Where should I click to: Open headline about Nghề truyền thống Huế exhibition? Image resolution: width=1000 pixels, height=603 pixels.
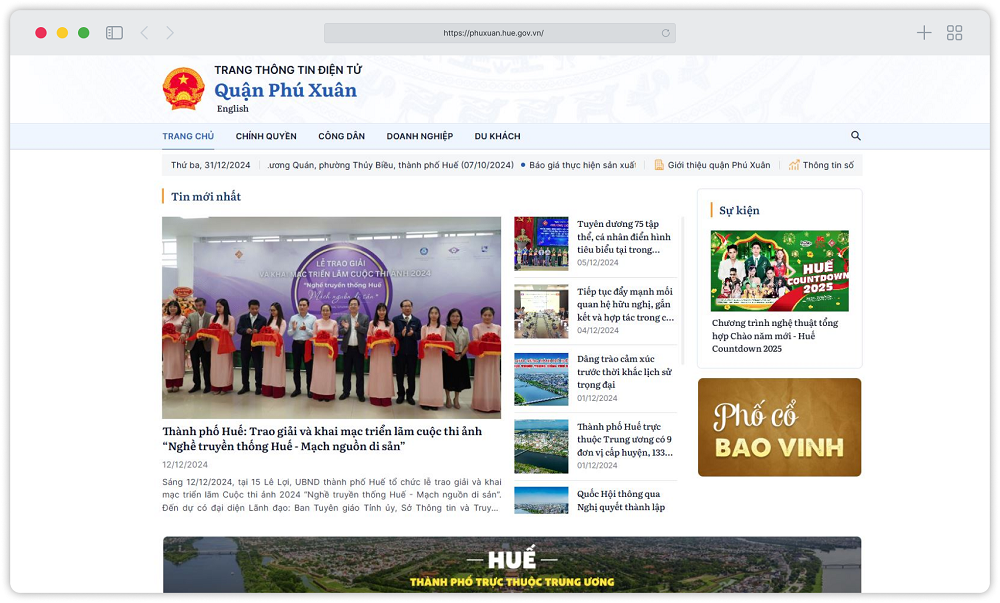click(322, 438)
